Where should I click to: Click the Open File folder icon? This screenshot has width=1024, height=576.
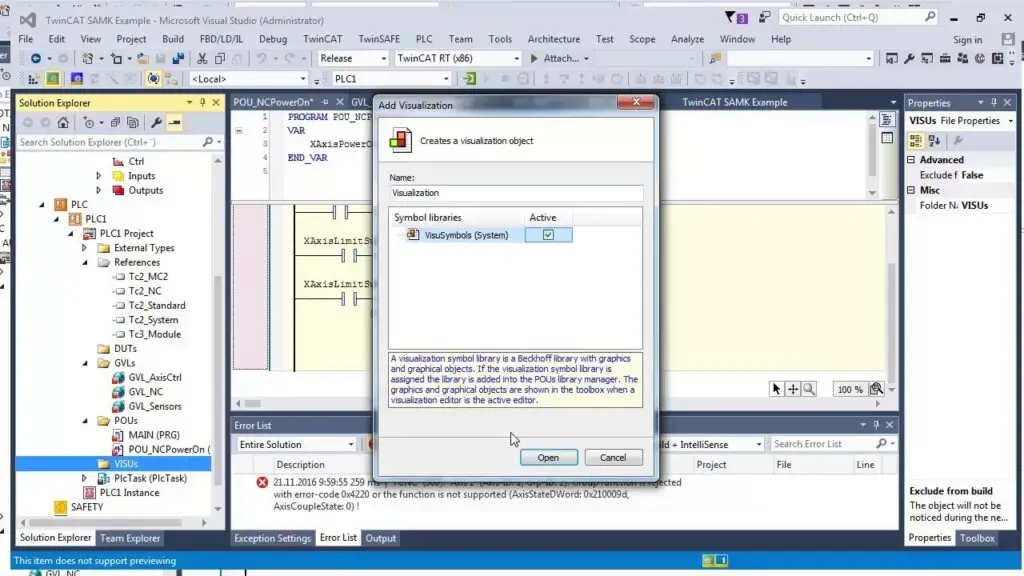pyautogui.click(x=142, y=59)
